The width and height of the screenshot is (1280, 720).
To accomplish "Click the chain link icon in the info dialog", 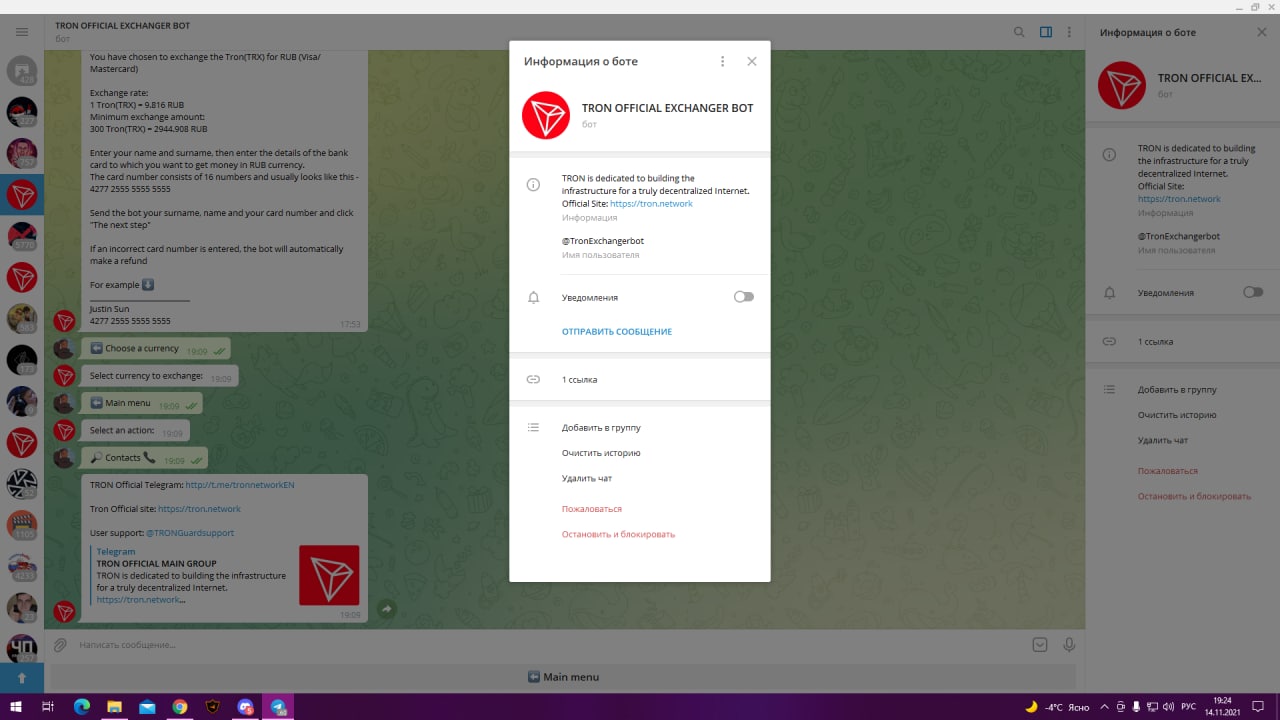I will click(533, 380).
